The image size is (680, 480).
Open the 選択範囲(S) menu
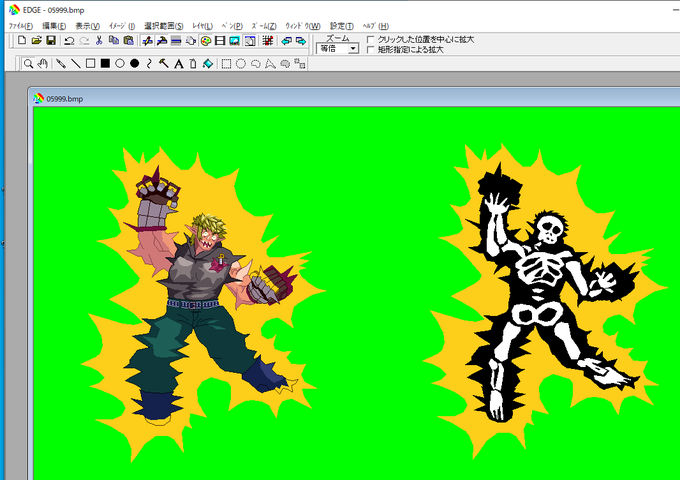pos(163,26)
